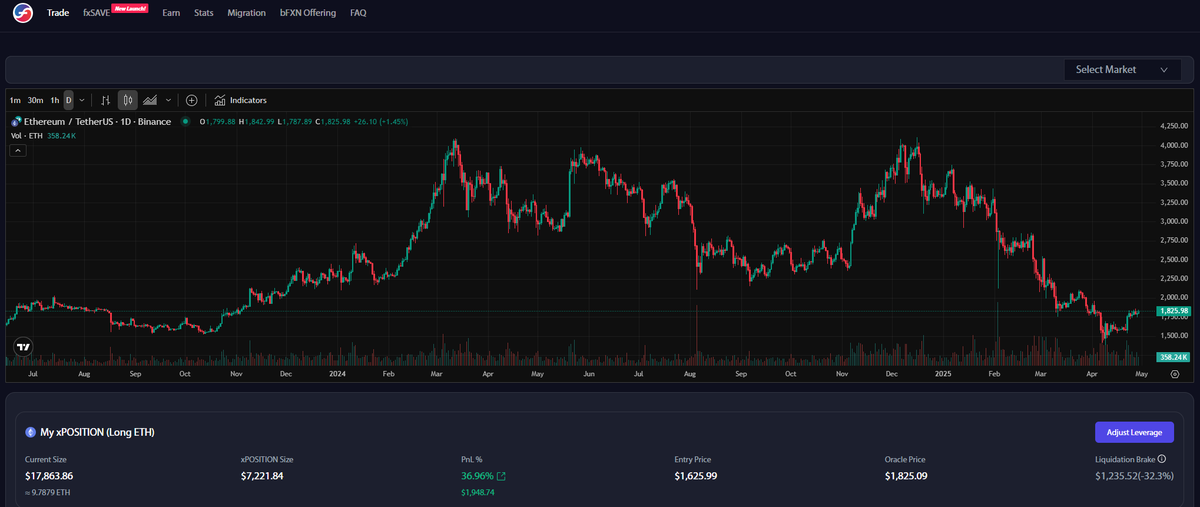This screenshot has width=1200, height=507.
Task: Click the f(x) Protocol logo icon
Action: 24,13
